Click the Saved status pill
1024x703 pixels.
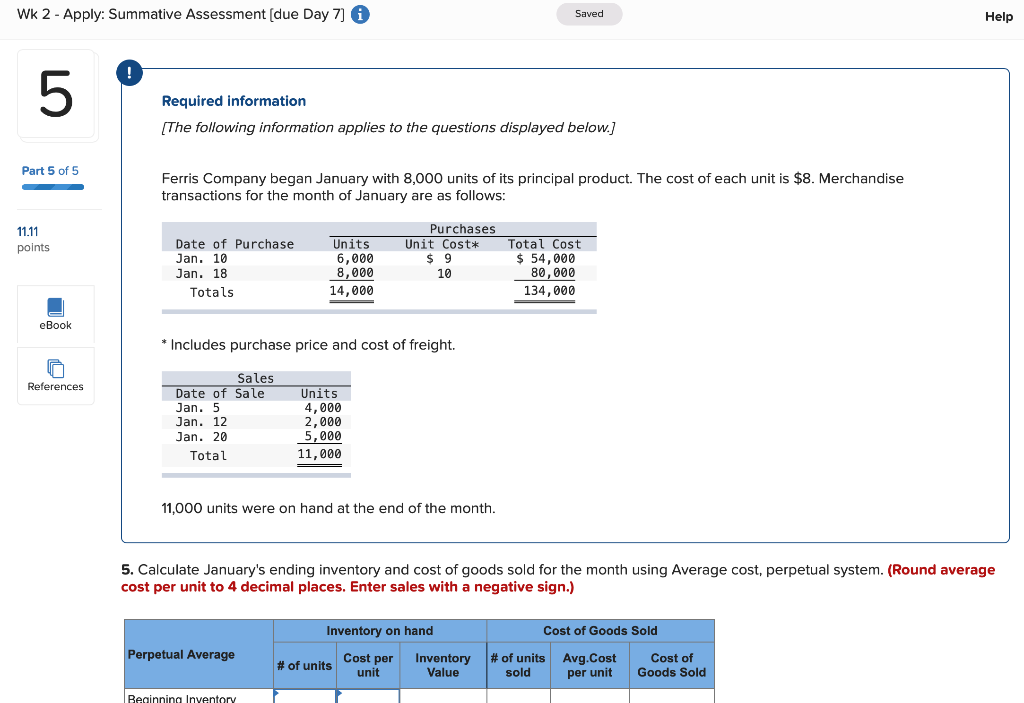pyautogui.click(x=589, y=15)
